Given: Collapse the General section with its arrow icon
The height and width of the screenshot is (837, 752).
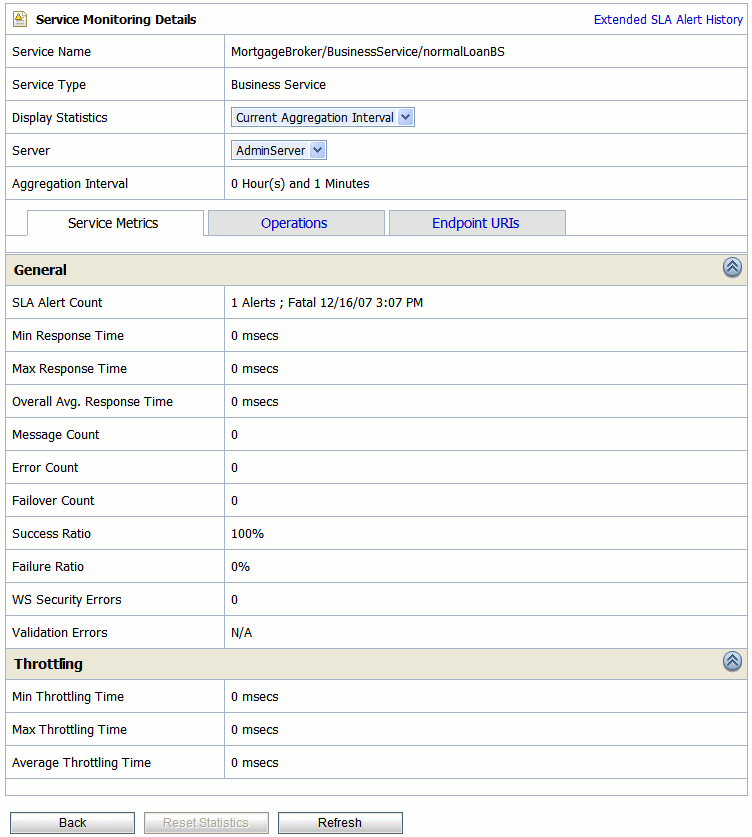Looking at the screenshot, I should (x=732, y=267).
